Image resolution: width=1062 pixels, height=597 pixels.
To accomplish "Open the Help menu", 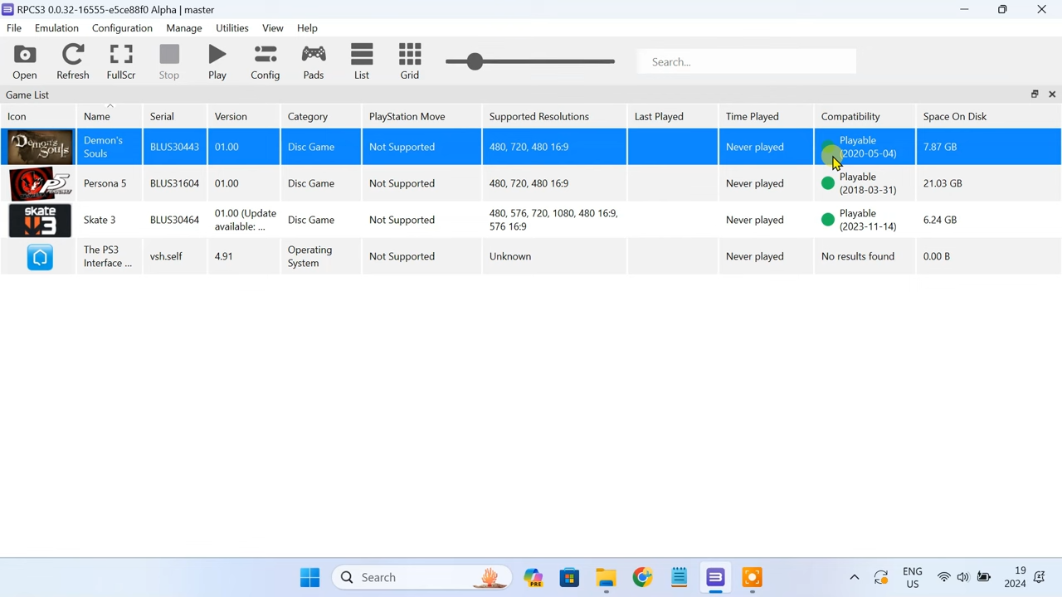I will point(307,28).
